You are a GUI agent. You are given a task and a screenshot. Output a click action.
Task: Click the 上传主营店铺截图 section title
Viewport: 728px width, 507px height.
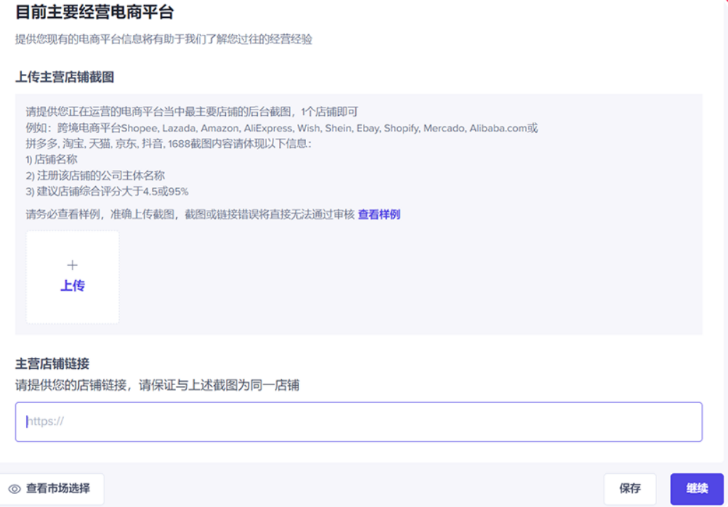coord(65,77)
